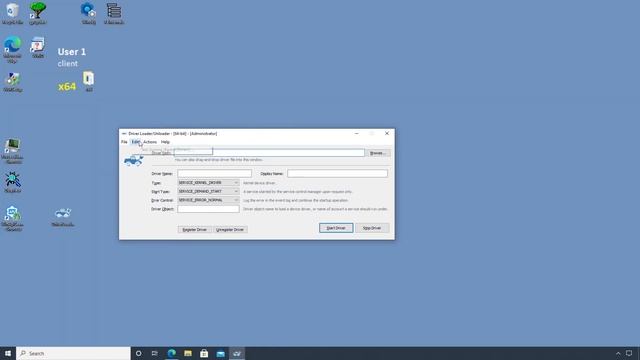640x360 pixels.
Task: Open the Actions menu
Action: [150, 142]
